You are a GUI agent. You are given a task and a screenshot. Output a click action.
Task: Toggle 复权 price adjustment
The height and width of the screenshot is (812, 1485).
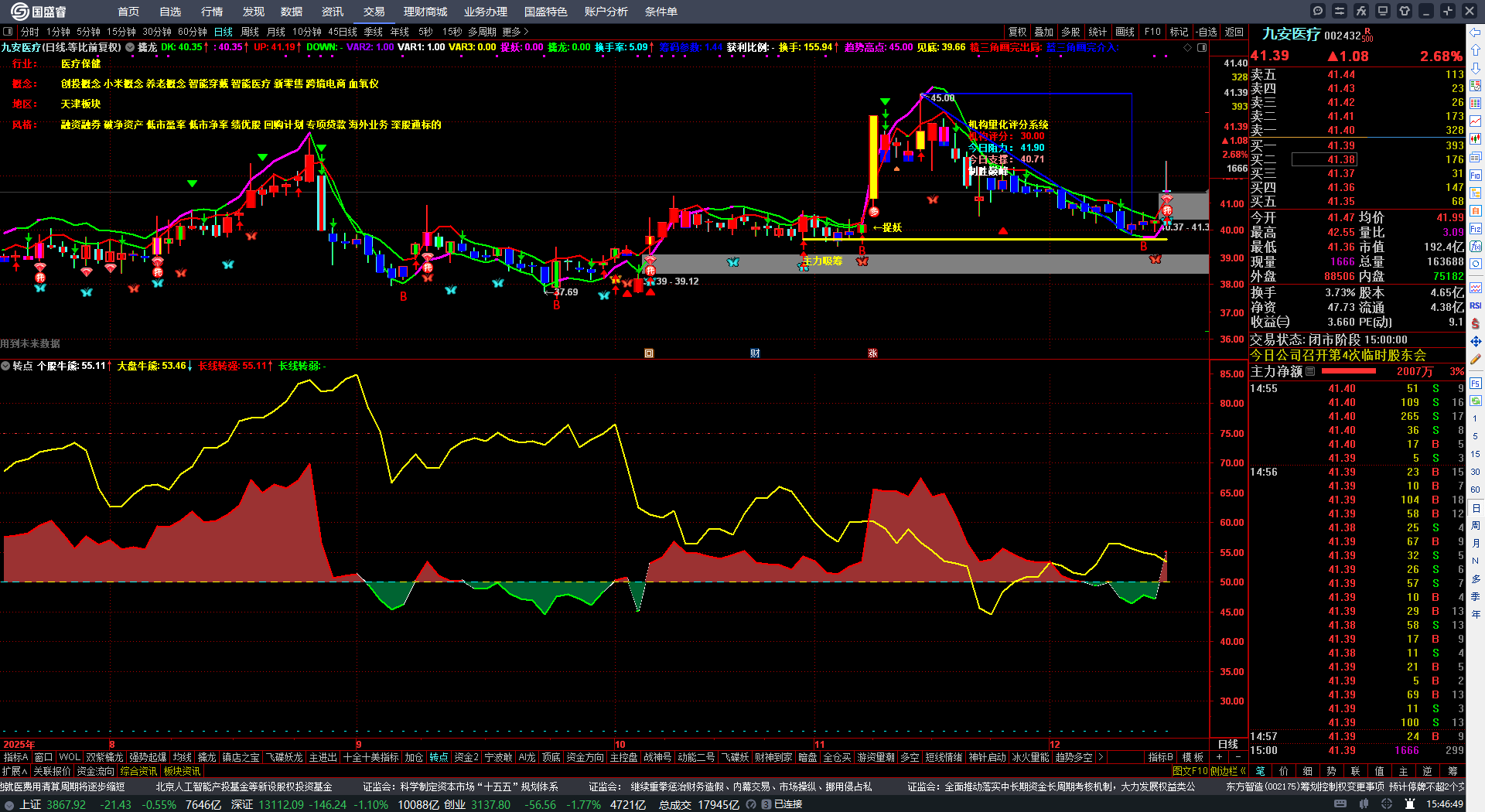(x=1017, y=32)
